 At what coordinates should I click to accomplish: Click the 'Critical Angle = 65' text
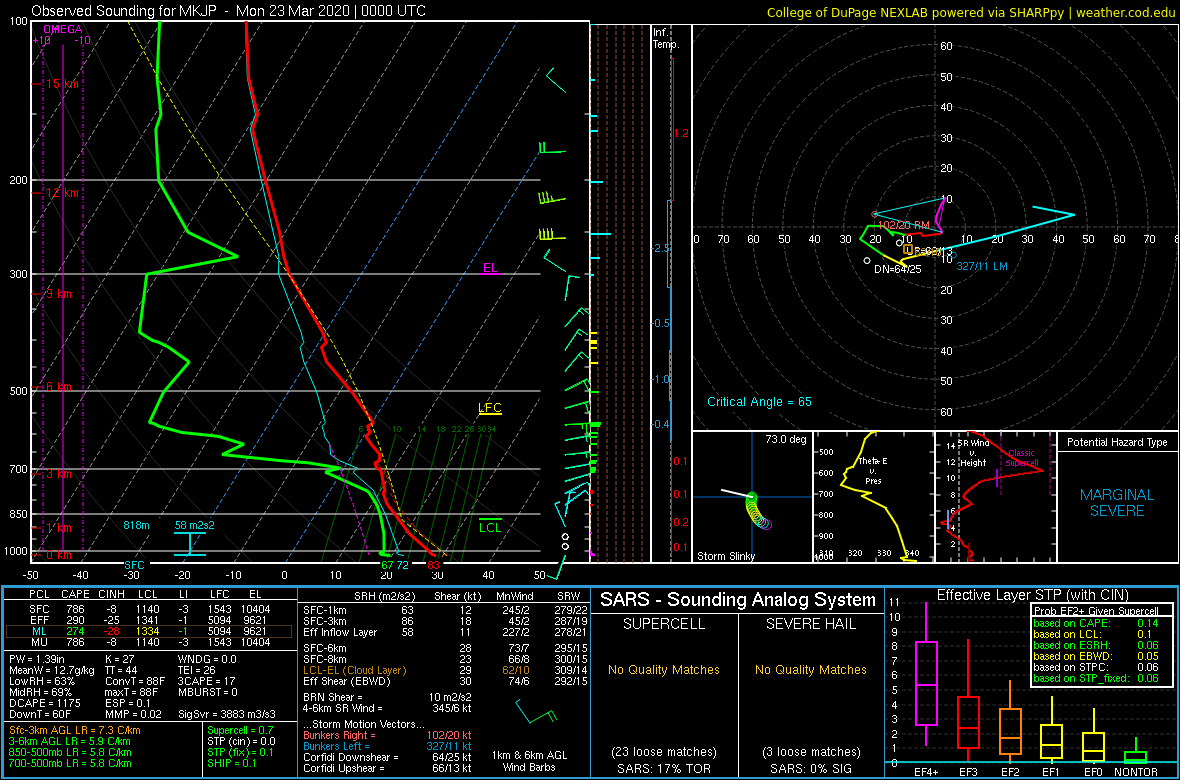(x=759, y=402)
